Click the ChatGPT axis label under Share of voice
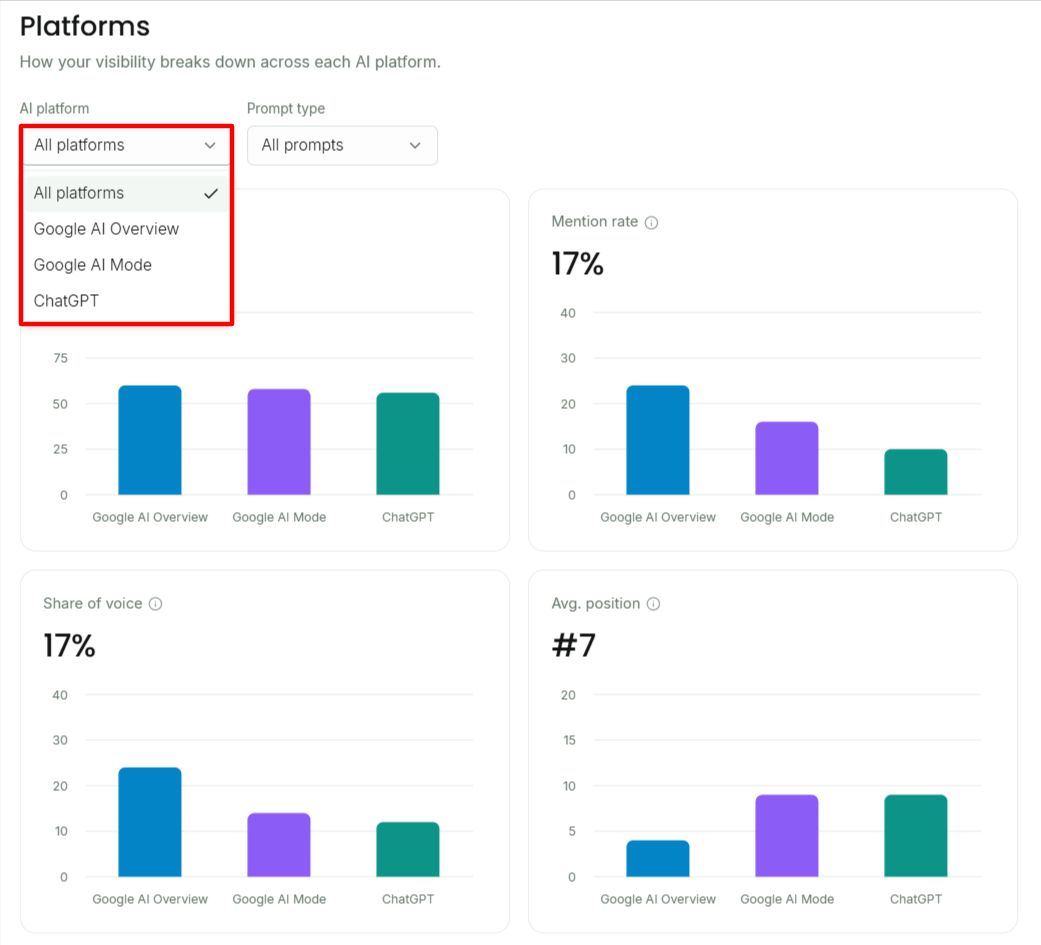Screen dimensions: 1041x945 (x=408, y=899)
